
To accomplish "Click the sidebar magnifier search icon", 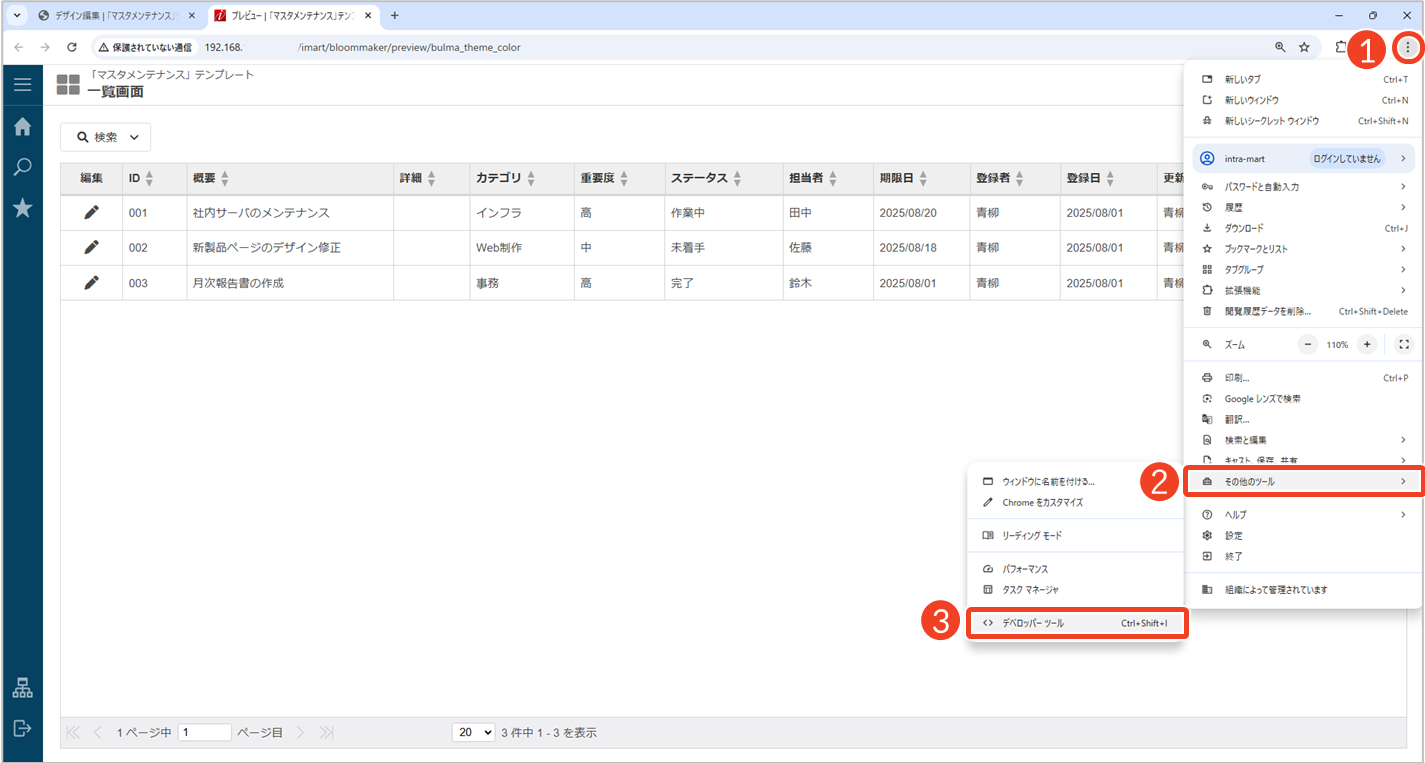I will point(22,167).
